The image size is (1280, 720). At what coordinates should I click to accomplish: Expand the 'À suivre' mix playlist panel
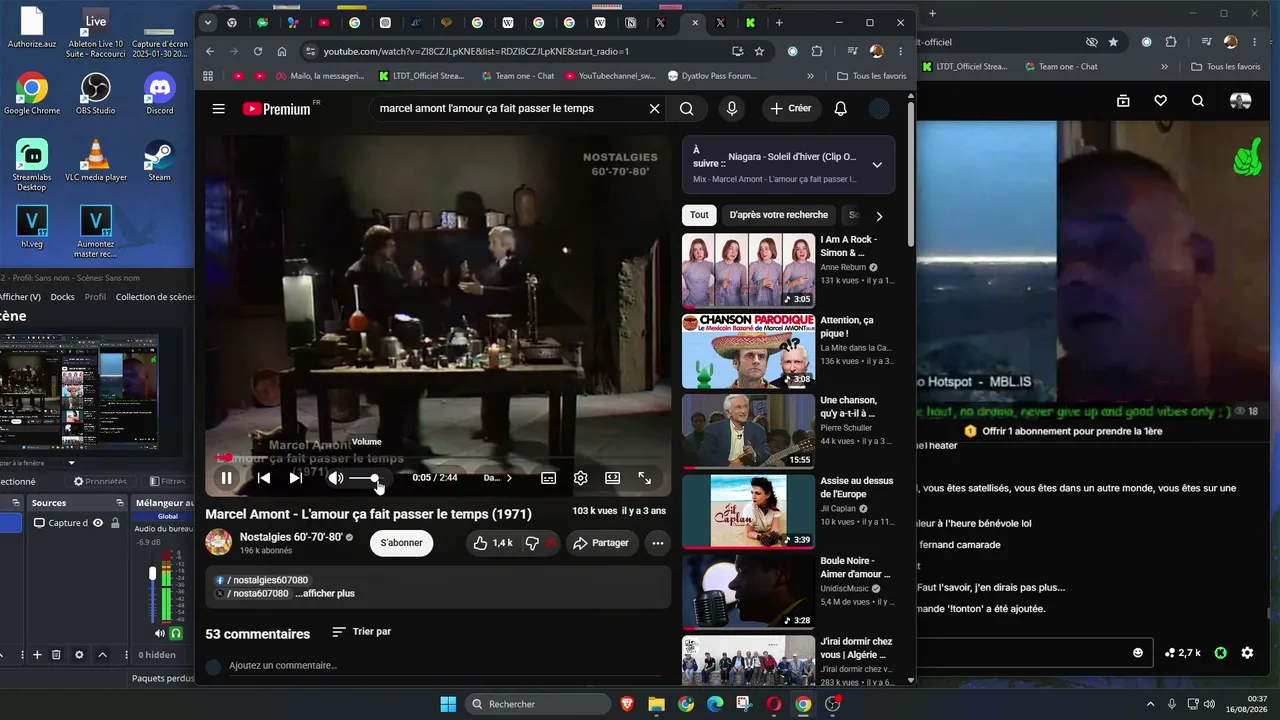(x=877, y=165)
